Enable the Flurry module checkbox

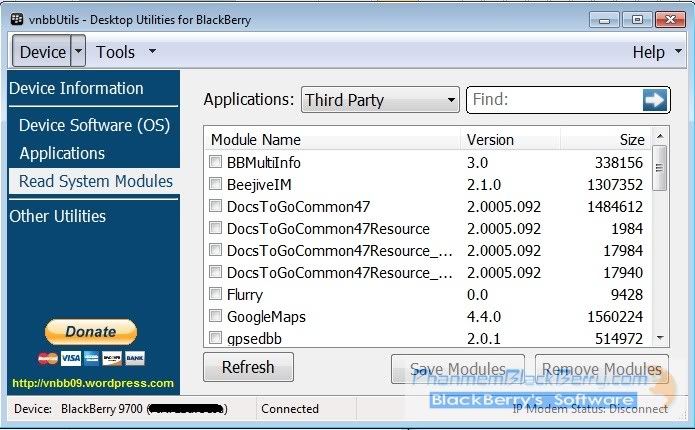click(x=215, y=293)
